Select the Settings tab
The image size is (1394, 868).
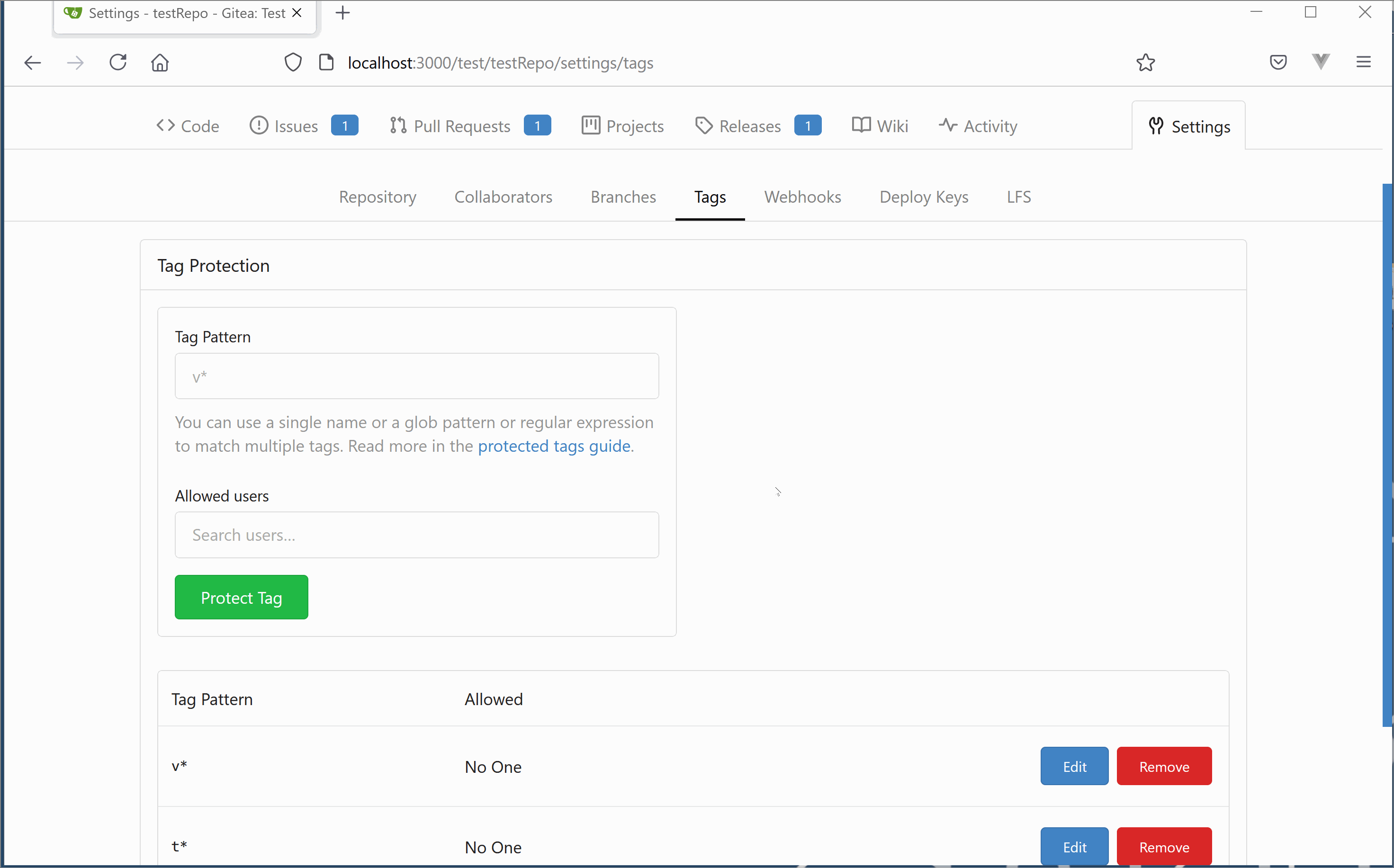tap(1188, 126)
